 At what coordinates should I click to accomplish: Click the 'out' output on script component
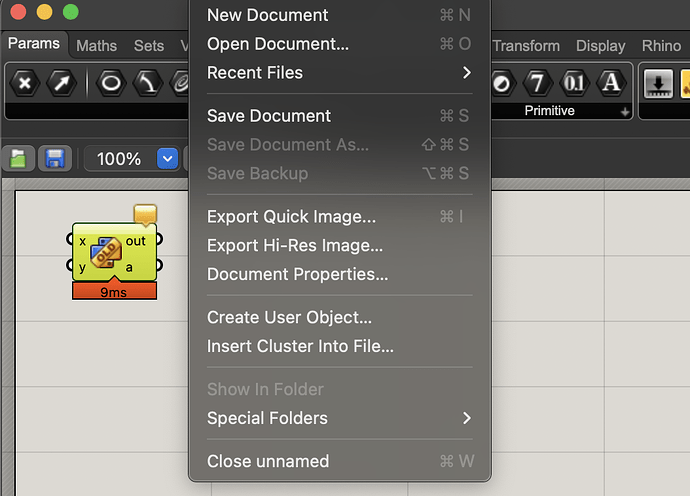[136, 241]
